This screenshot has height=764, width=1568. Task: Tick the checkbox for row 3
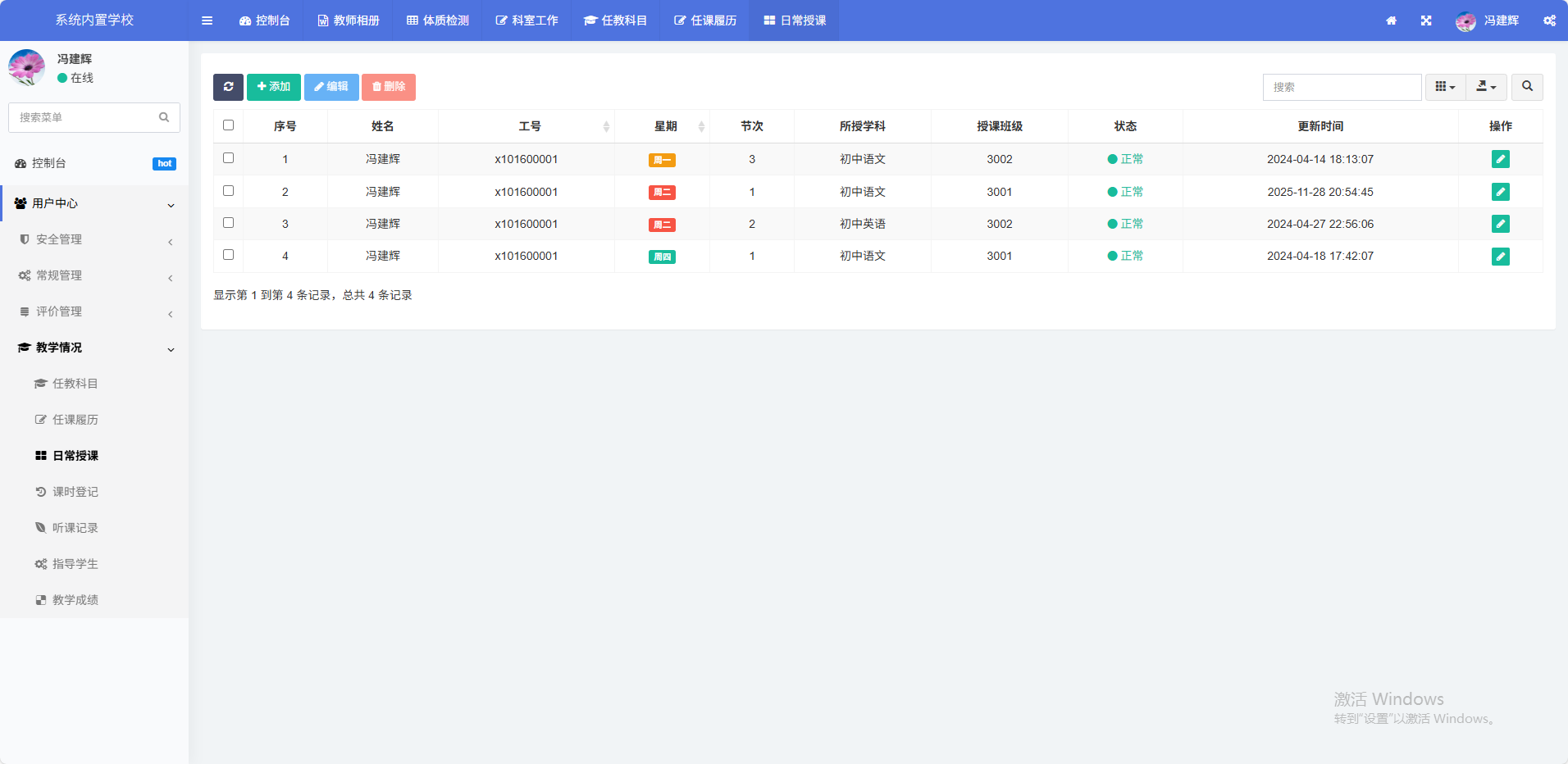click(229, 223)
